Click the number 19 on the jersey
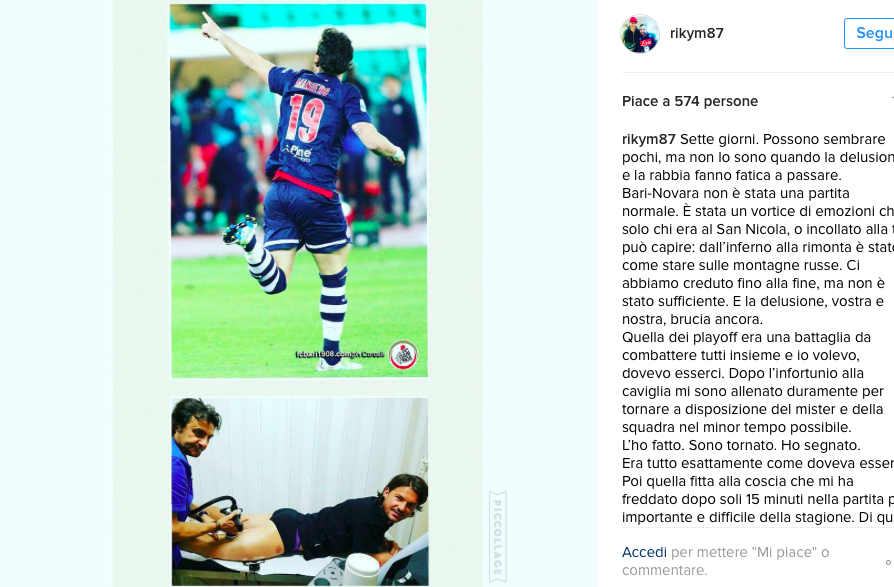Image resolution: width=894 pixels, height=587 pixels. 306,119
